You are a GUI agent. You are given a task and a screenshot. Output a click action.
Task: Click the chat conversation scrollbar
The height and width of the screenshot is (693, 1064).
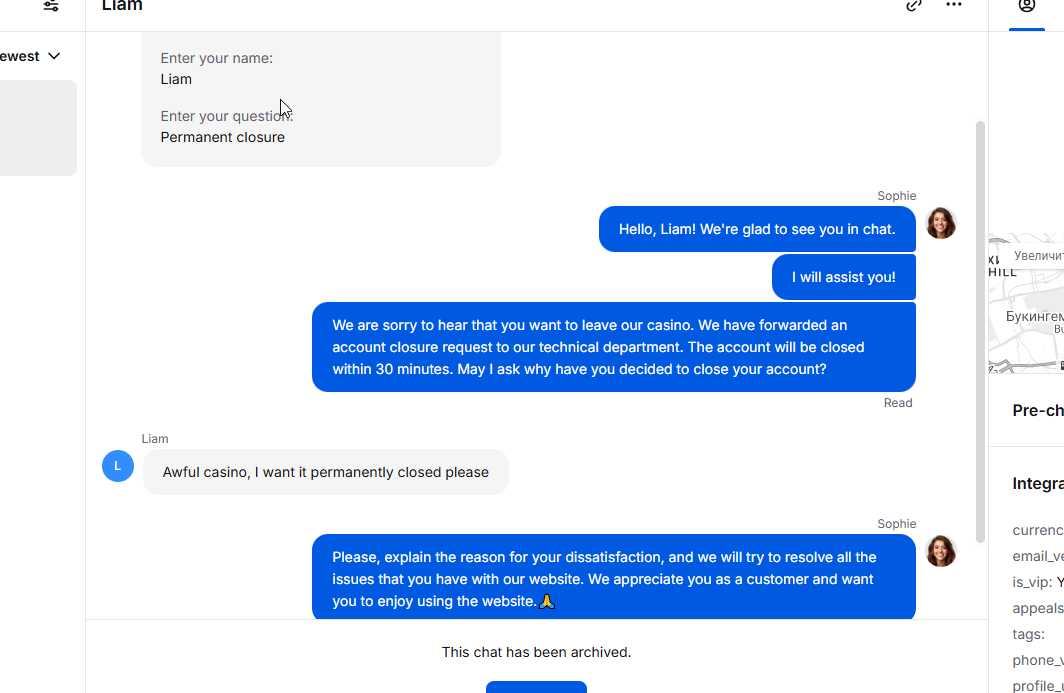[x=980, y=330]
